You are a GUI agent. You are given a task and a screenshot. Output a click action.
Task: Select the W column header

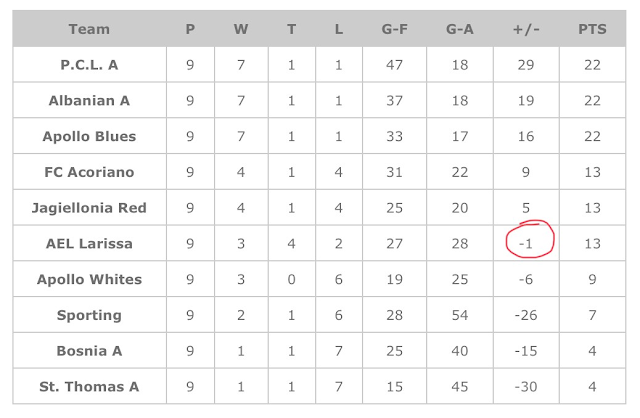pos(241,29)
